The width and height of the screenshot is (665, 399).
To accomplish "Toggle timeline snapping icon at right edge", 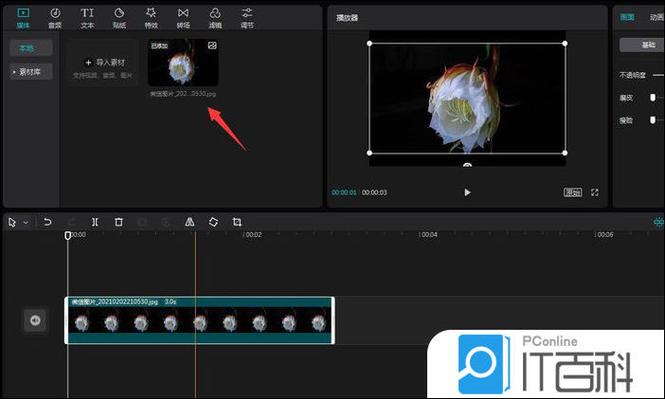I will (659, 222).
